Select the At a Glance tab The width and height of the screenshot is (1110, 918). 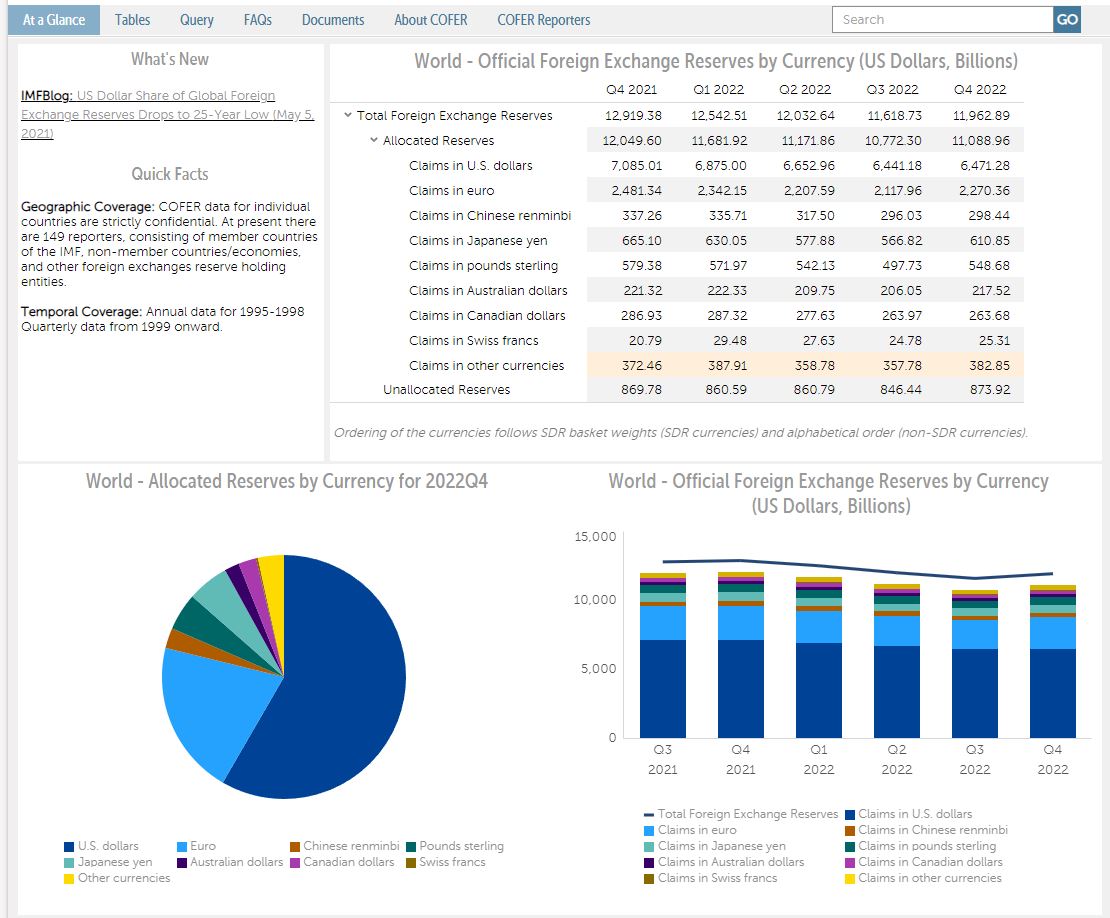54,20
